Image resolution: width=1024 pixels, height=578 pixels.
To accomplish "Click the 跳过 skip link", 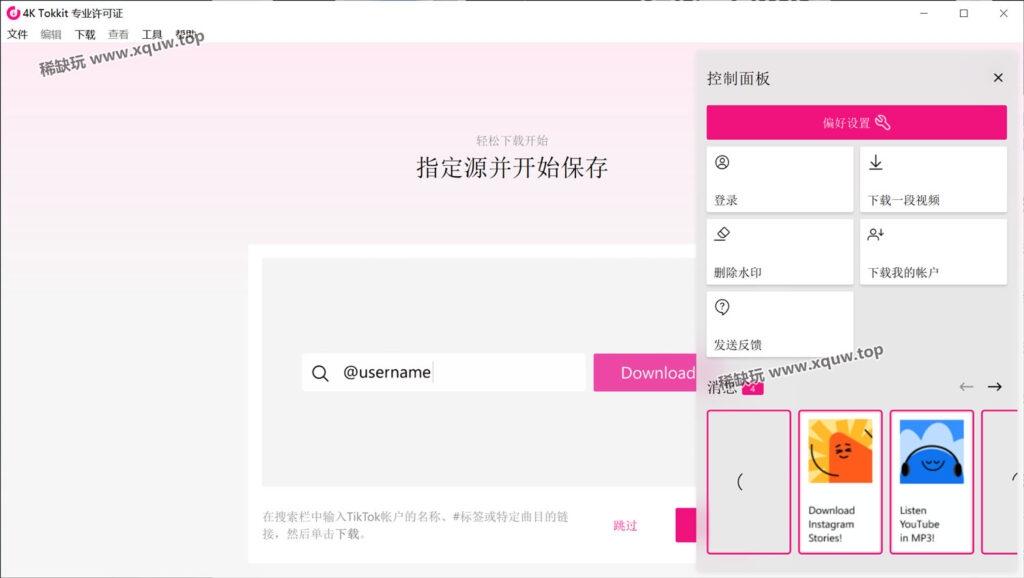I will click(625, 526).
